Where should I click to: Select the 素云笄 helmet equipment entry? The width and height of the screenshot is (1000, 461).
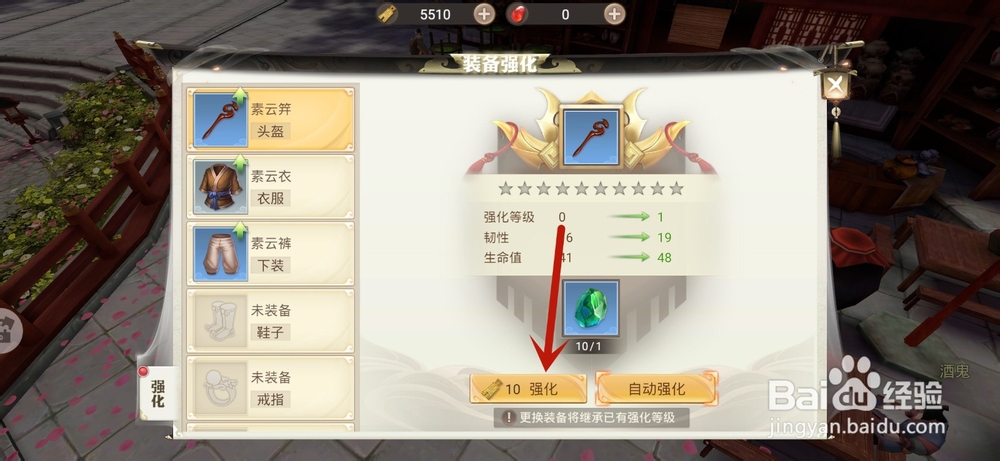270,119
